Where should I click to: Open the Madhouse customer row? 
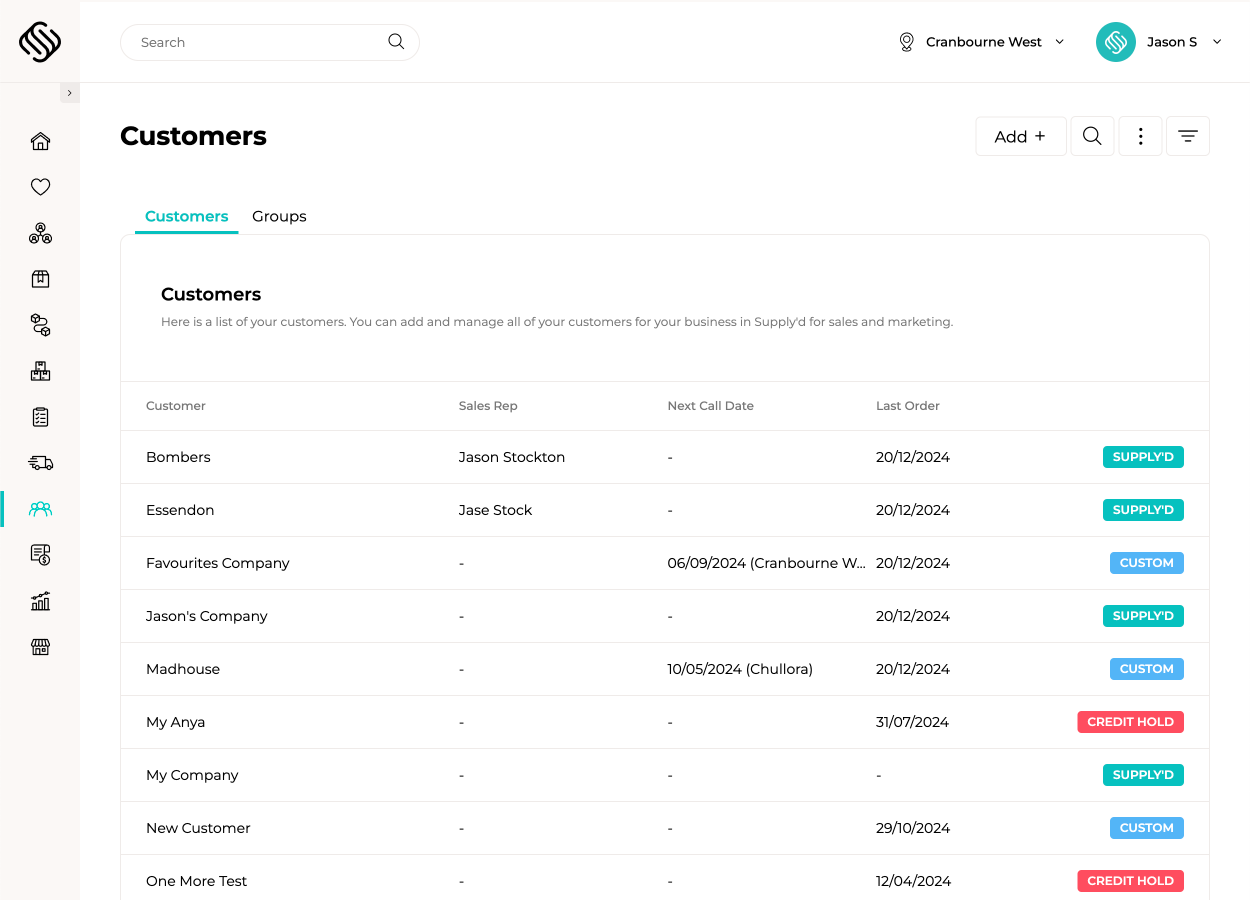pyautogui.click(x=183, y=669)
